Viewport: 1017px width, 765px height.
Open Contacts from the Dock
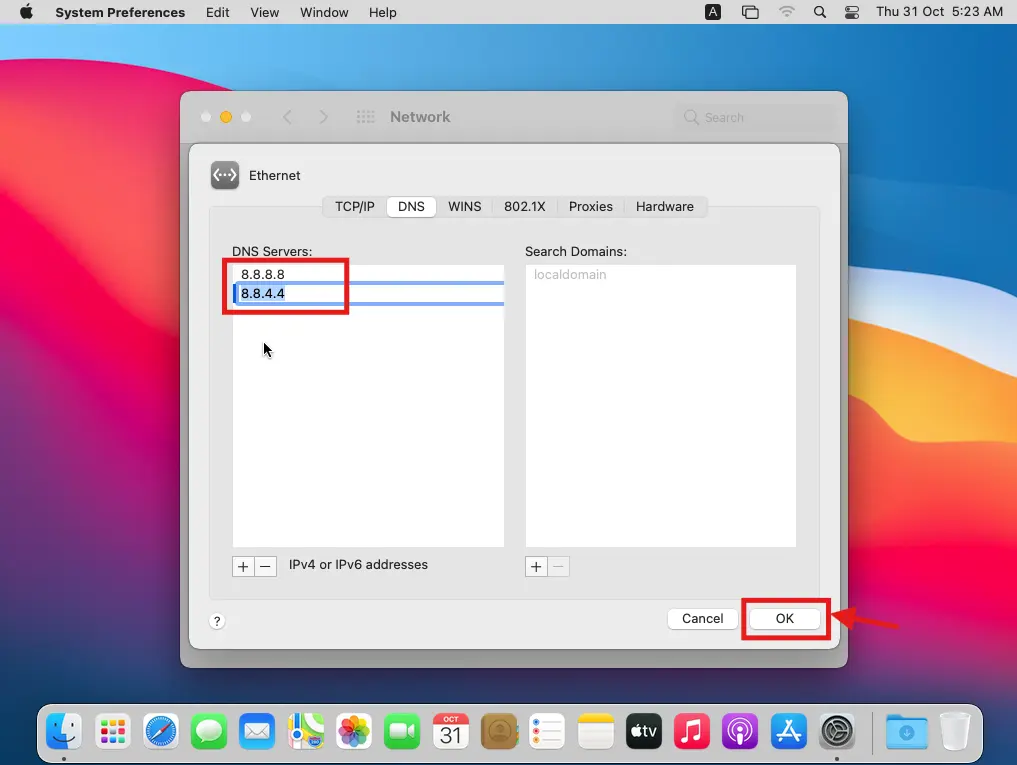click(x=499, y=731)
